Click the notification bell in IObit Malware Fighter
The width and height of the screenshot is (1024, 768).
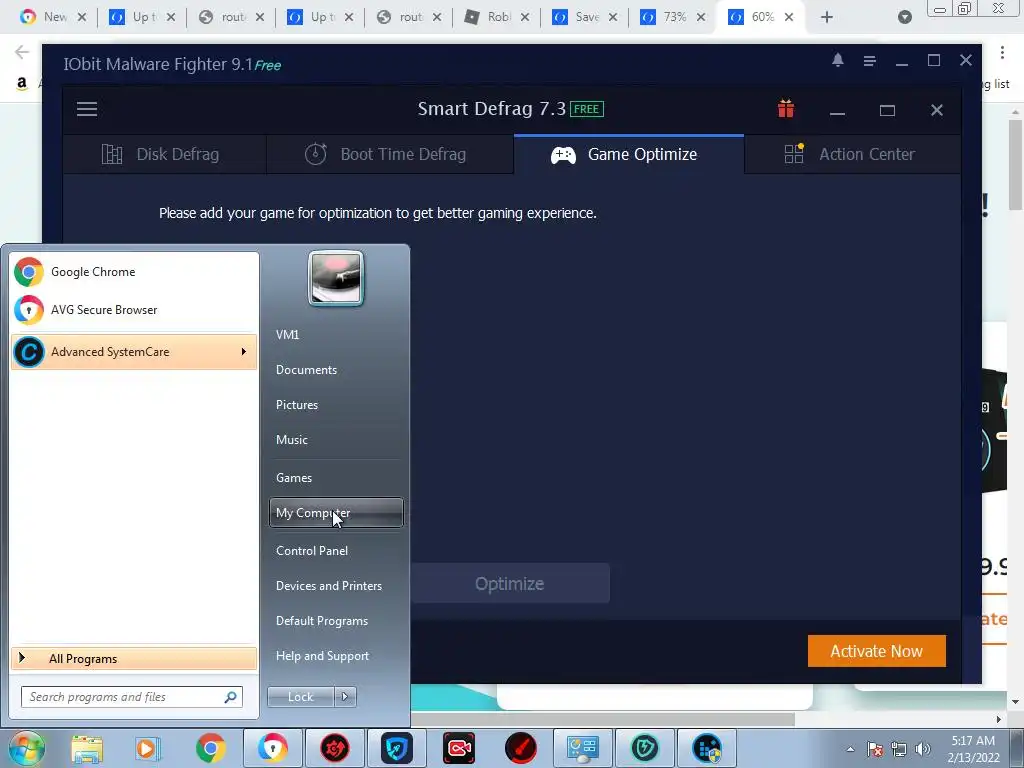pos(838,61)
